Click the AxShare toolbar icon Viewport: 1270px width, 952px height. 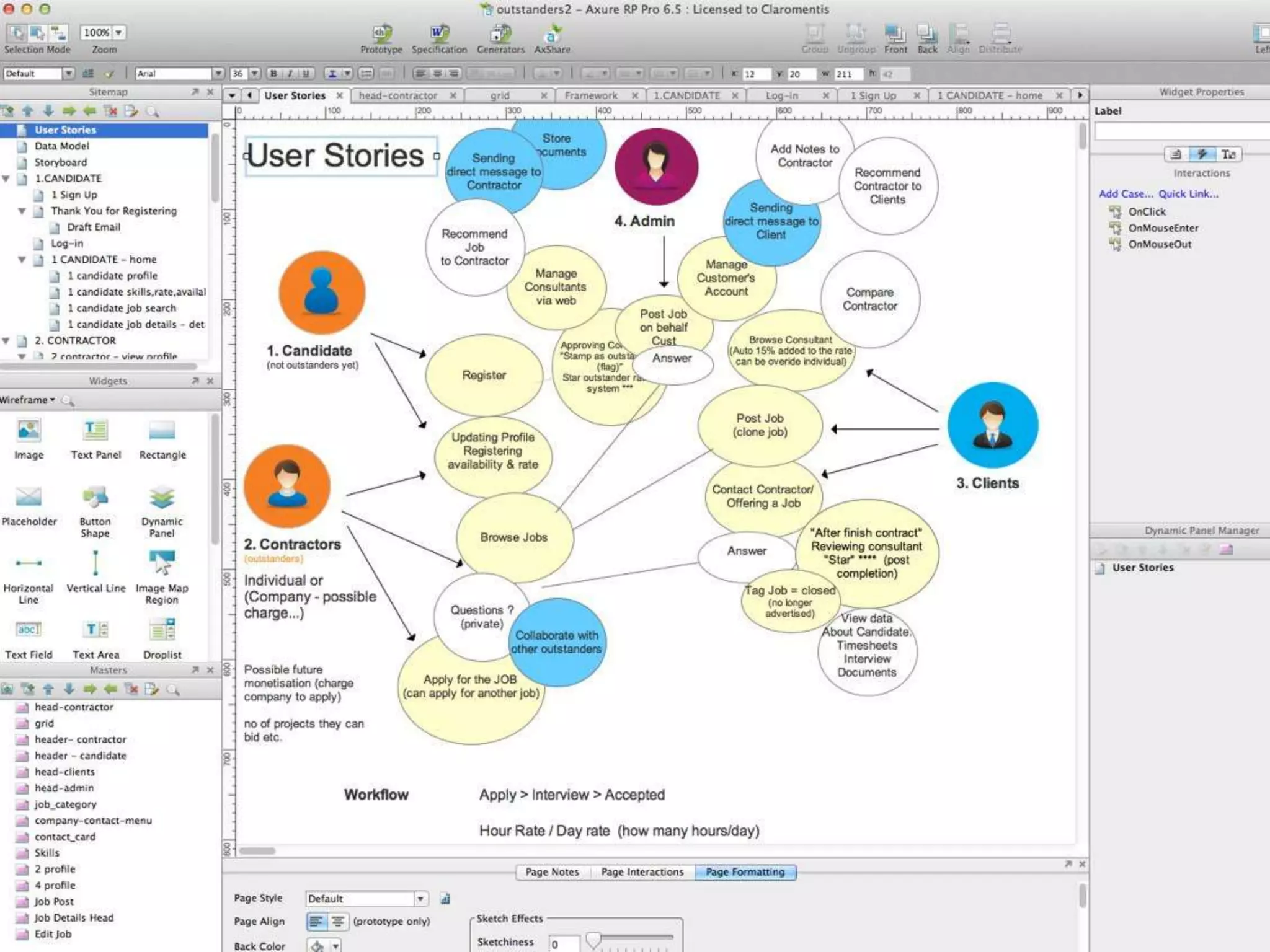(552, 34)
